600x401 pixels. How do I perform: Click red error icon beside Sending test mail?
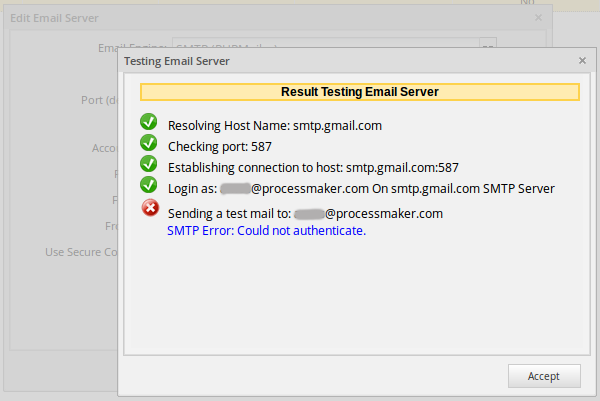(149, 208)
